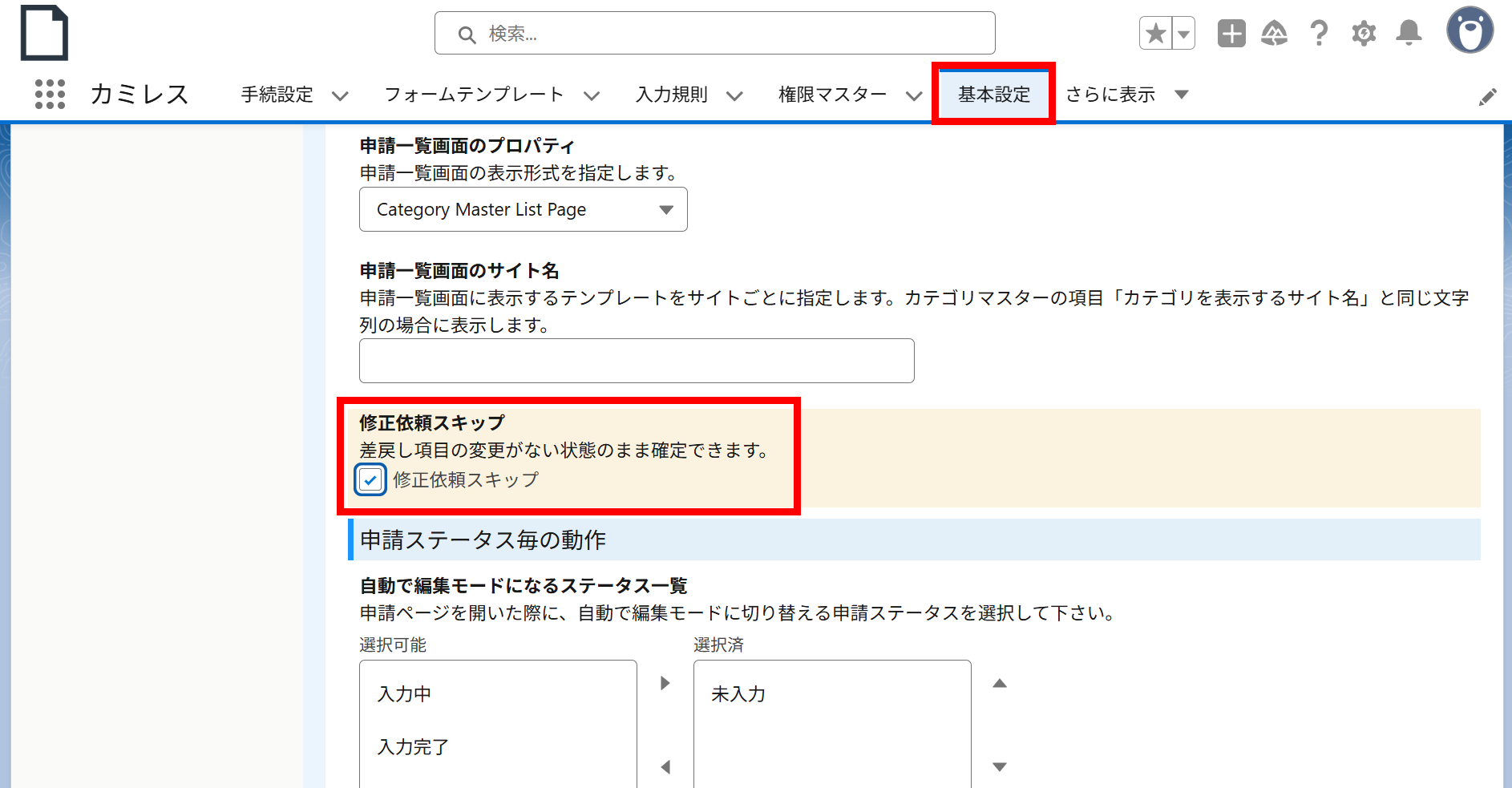Open the setup gear icon

pos(1364,34)
